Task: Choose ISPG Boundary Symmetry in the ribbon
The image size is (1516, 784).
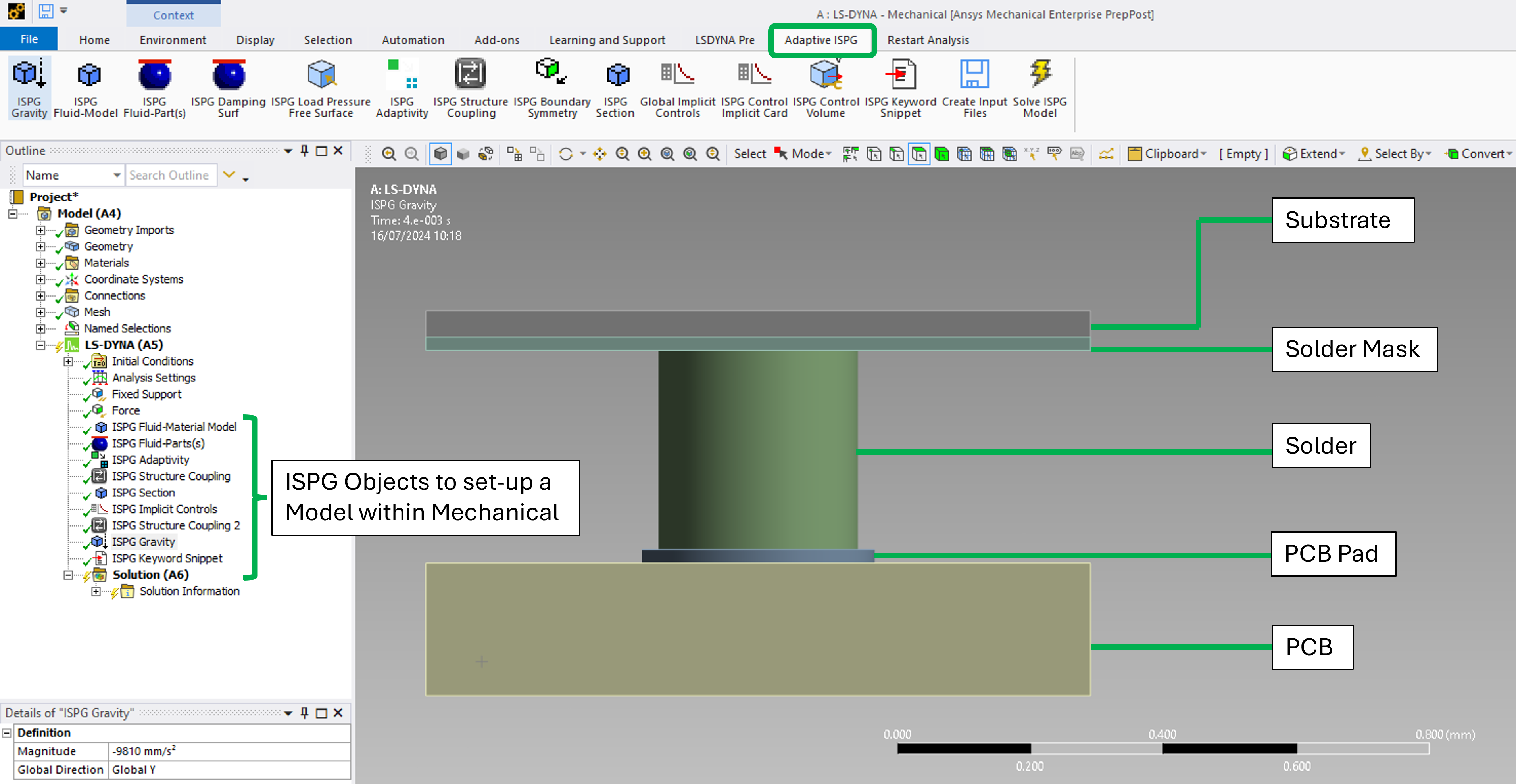Action: point(552,88)
